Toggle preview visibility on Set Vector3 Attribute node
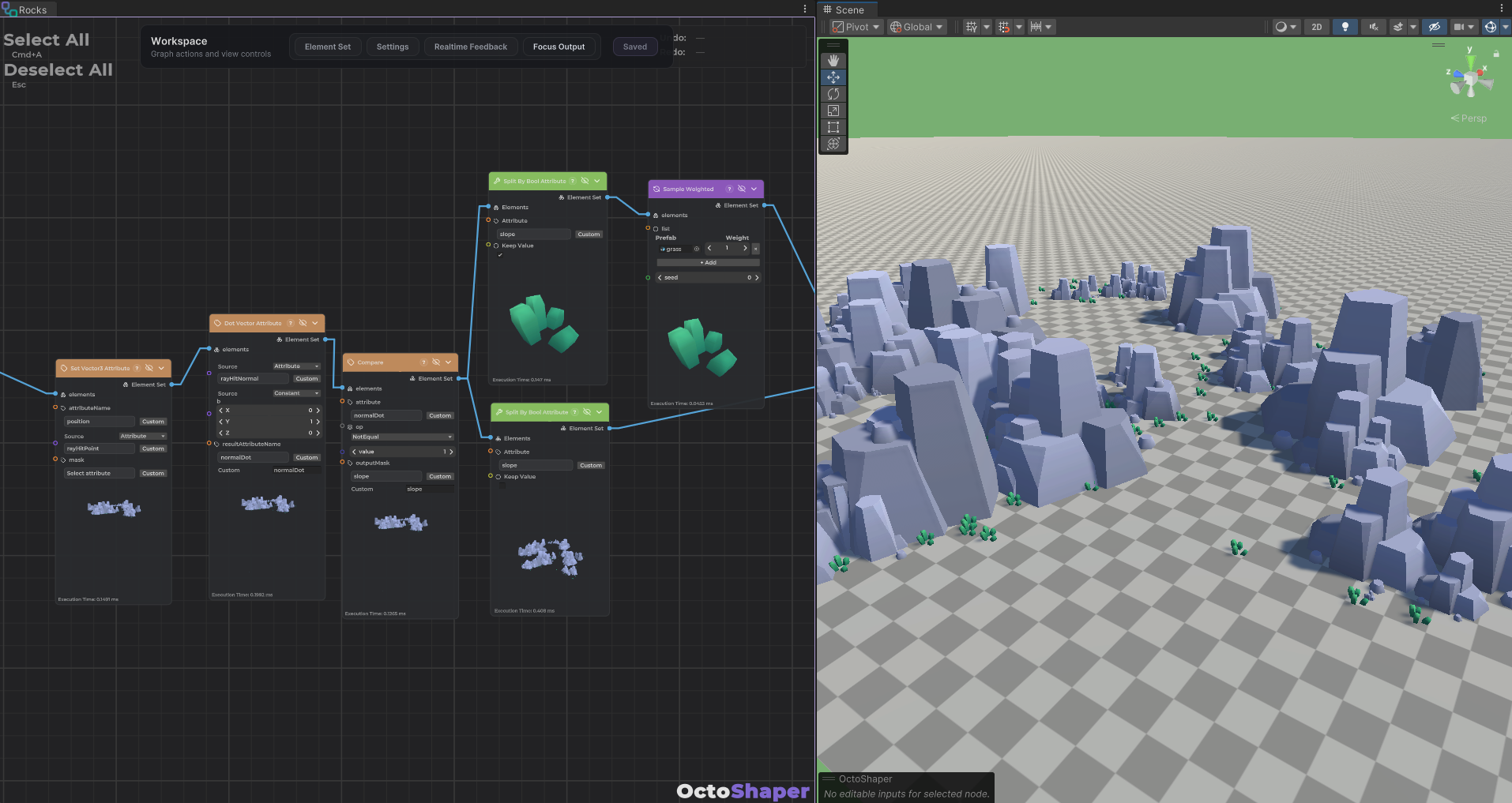Image resolution: width=1512 pixels, height=803 pixels. coord(149,368)
